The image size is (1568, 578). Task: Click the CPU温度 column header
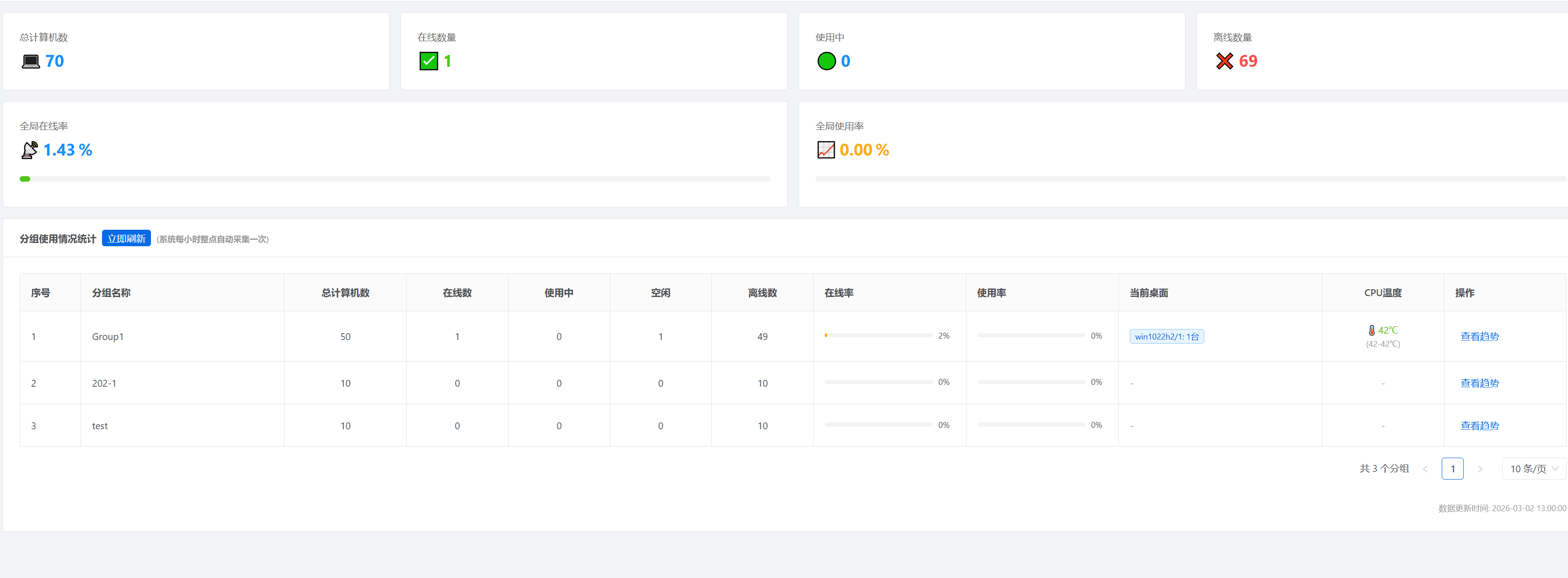coord(1383,292)
